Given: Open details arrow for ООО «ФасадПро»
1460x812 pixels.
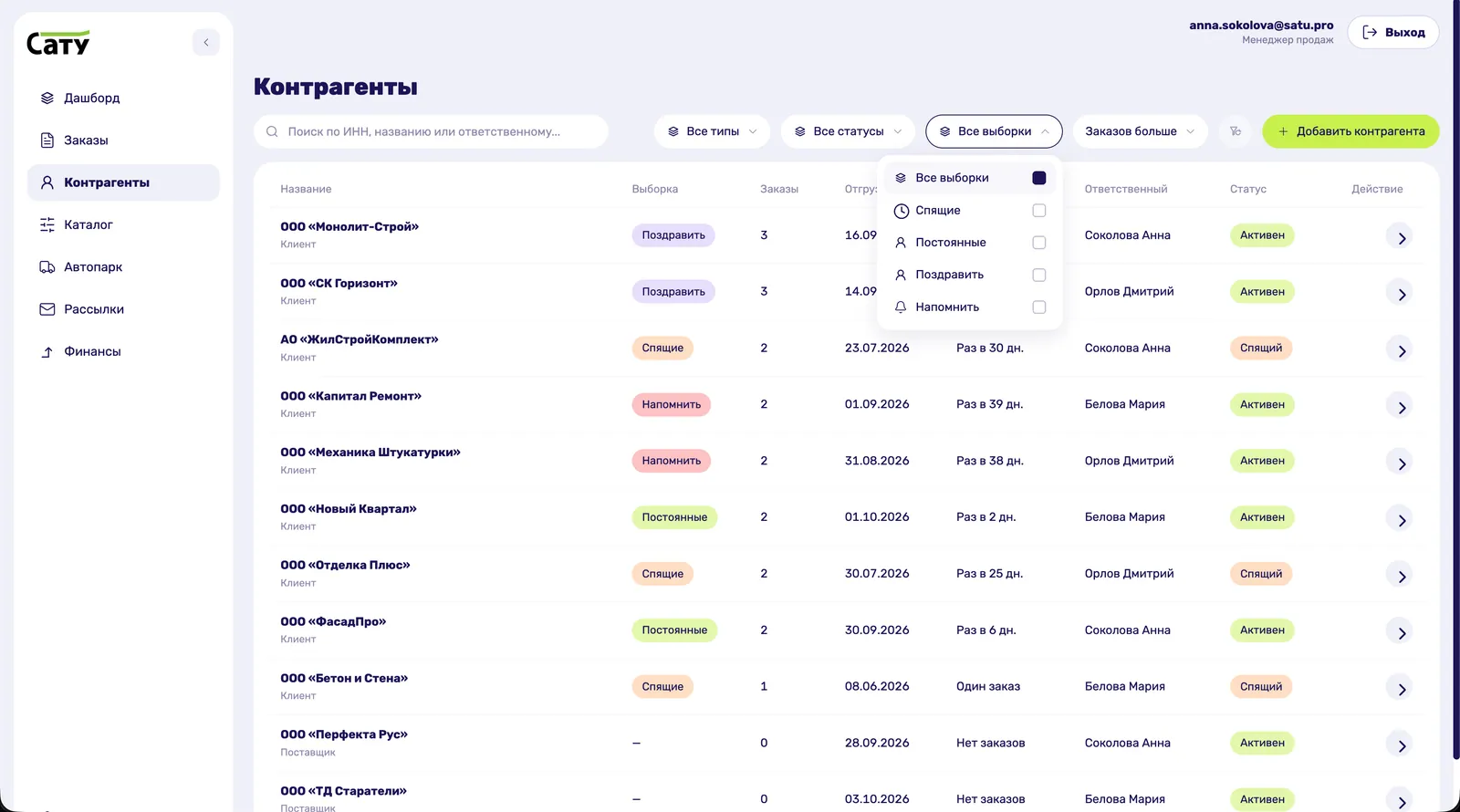Looking at the screenshot, I should 1401,632.
